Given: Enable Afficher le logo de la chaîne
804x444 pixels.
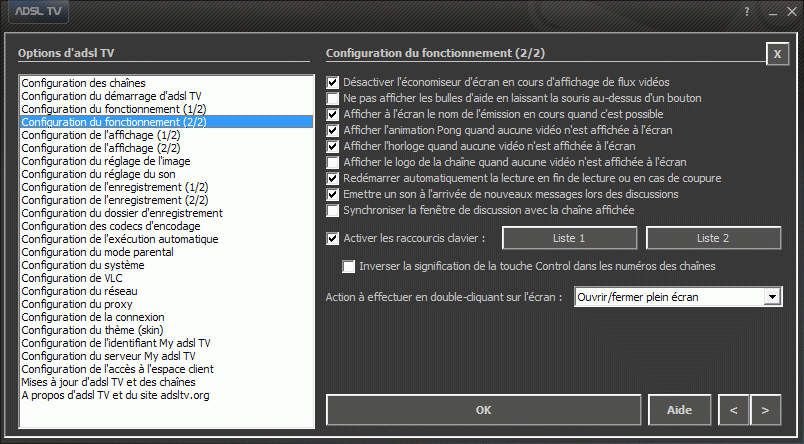Looking at the screenshot, I should point(333,162).
